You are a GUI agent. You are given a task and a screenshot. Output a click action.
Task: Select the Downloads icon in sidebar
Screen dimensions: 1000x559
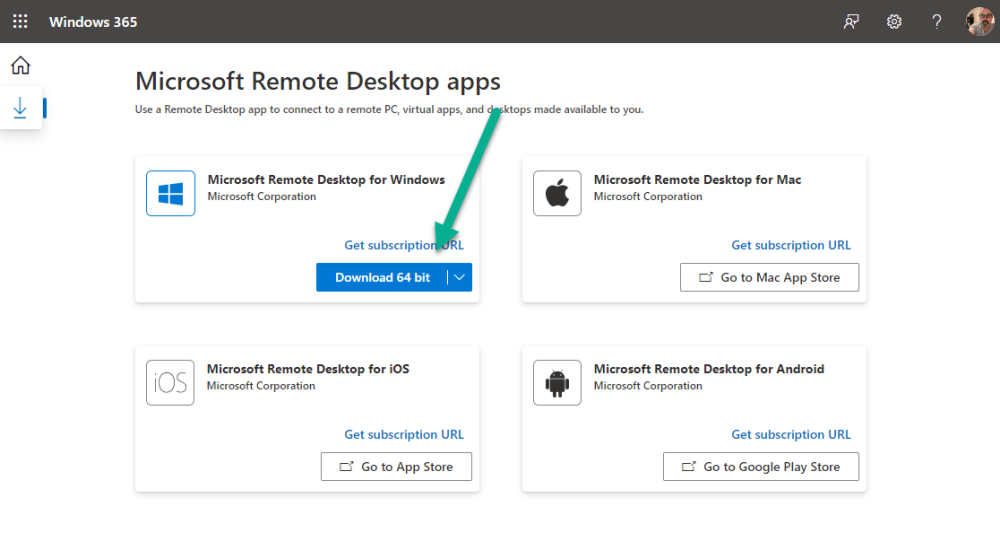[20, 108]
